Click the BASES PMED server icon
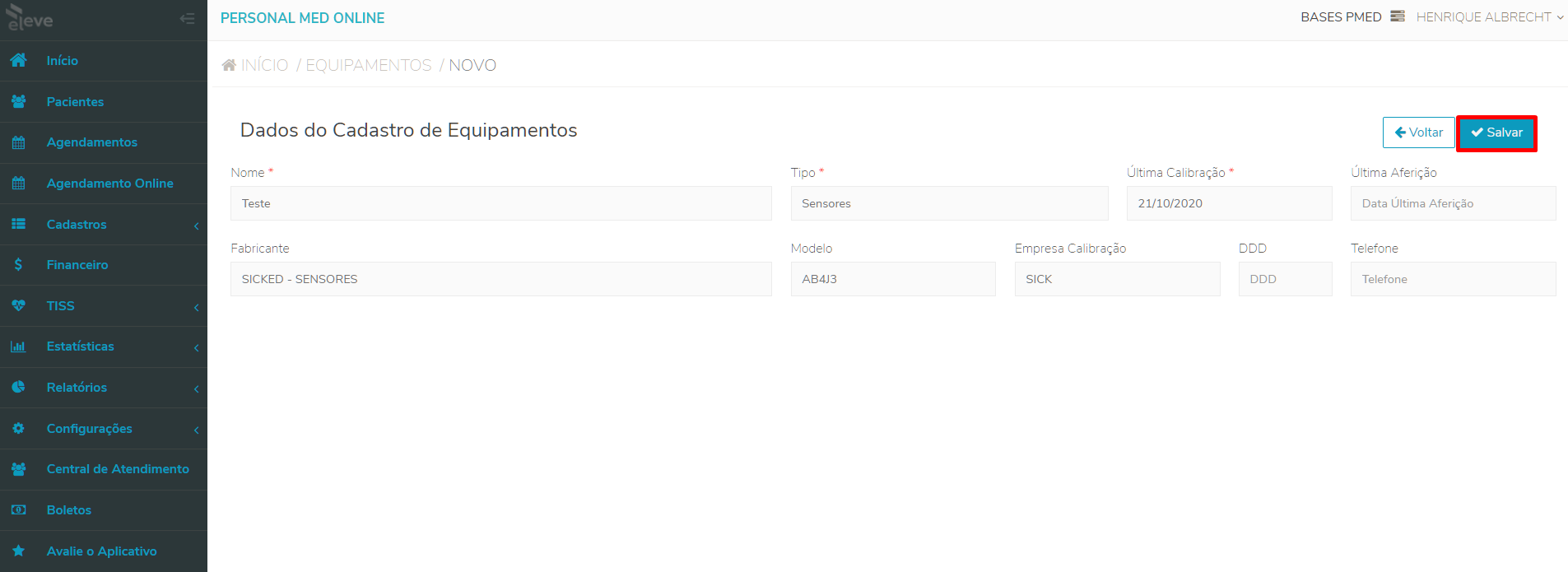1568x572 pixels. pyautogui.click(x=1398, y=16)
